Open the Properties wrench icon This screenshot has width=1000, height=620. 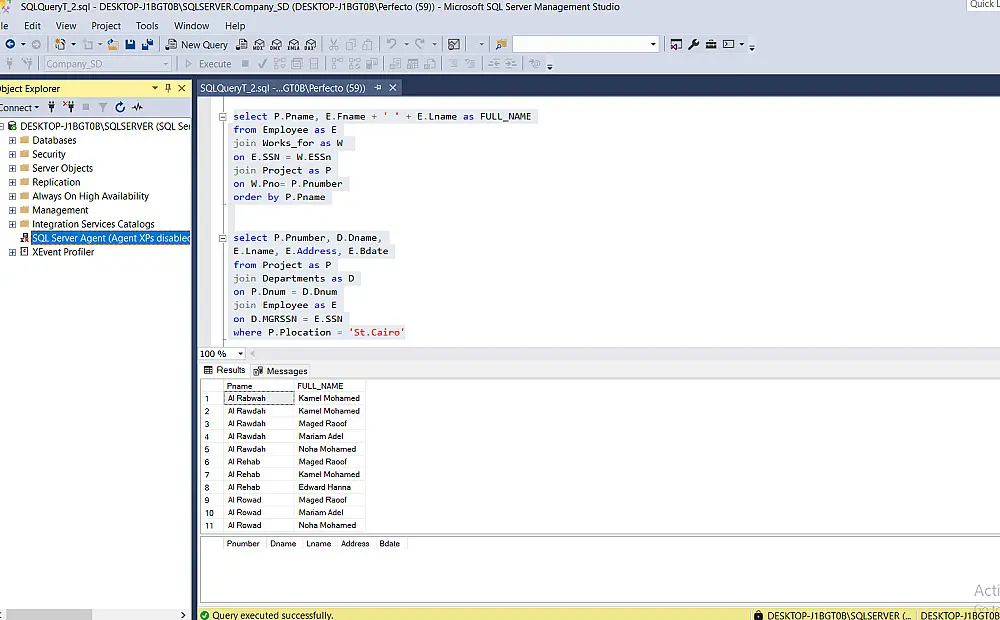[694, 44]
